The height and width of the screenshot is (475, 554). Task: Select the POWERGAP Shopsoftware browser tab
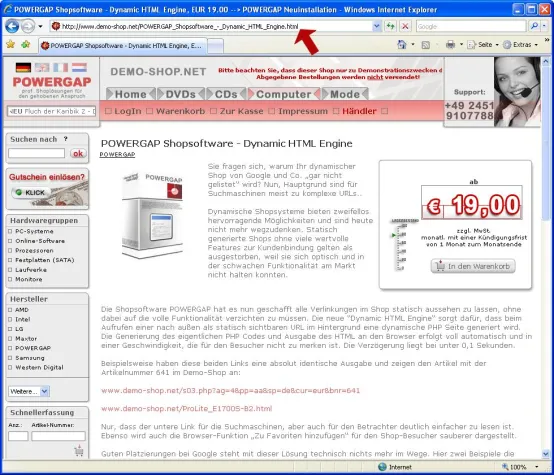[x=123, y=46]
